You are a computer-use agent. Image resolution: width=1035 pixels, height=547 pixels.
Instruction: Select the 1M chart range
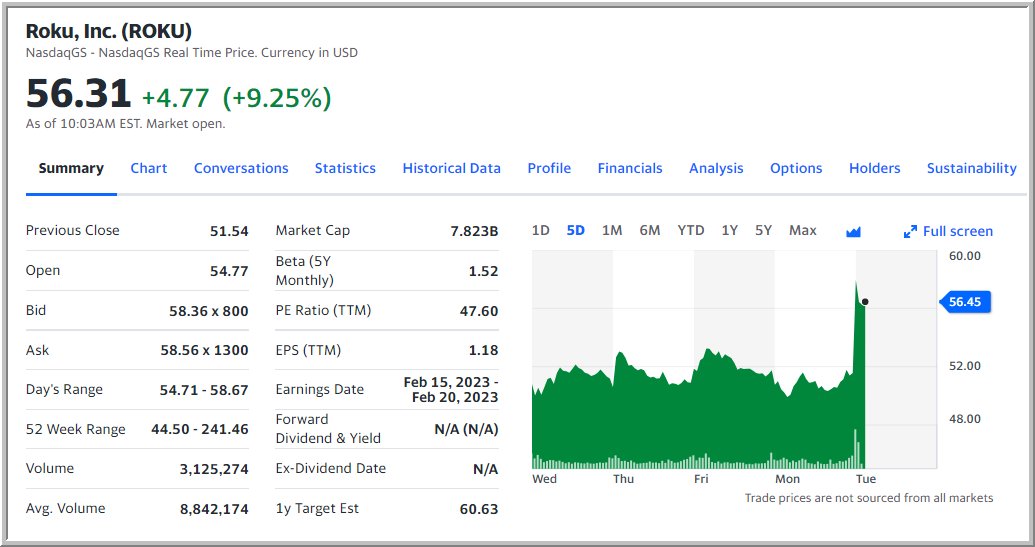pos(612,230)
